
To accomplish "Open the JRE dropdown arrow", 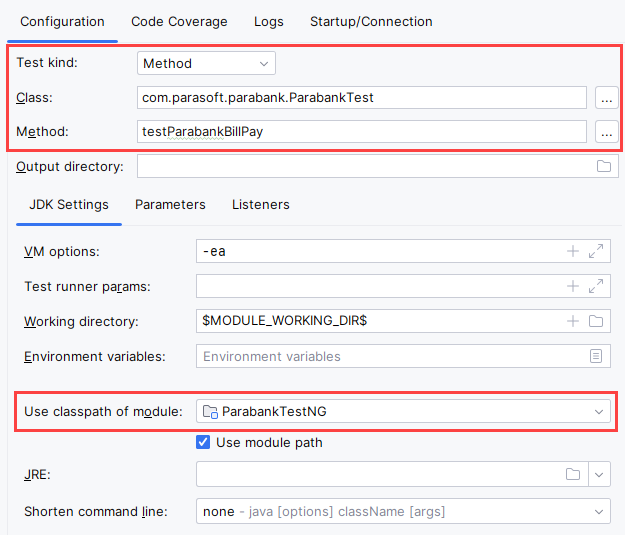I will point(599,474).
